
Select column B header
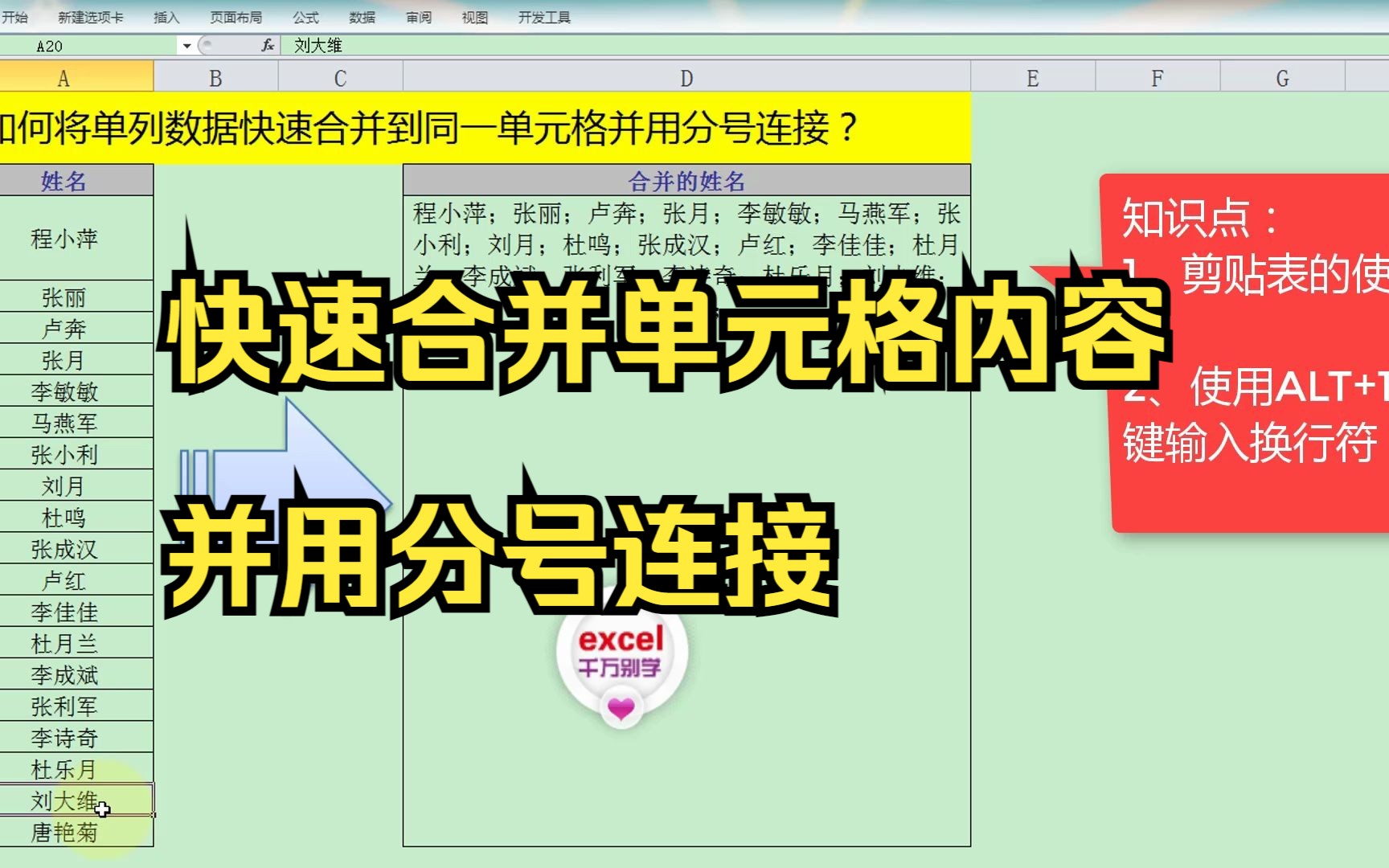[215, 78]
